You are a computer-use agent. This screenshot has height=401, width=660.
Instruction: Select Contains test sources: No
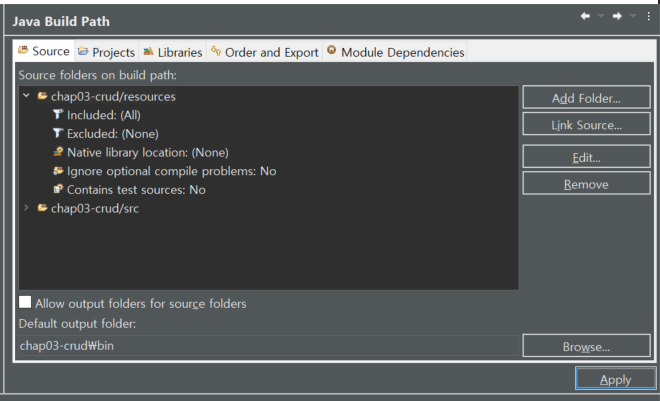(x=136, y=190)
